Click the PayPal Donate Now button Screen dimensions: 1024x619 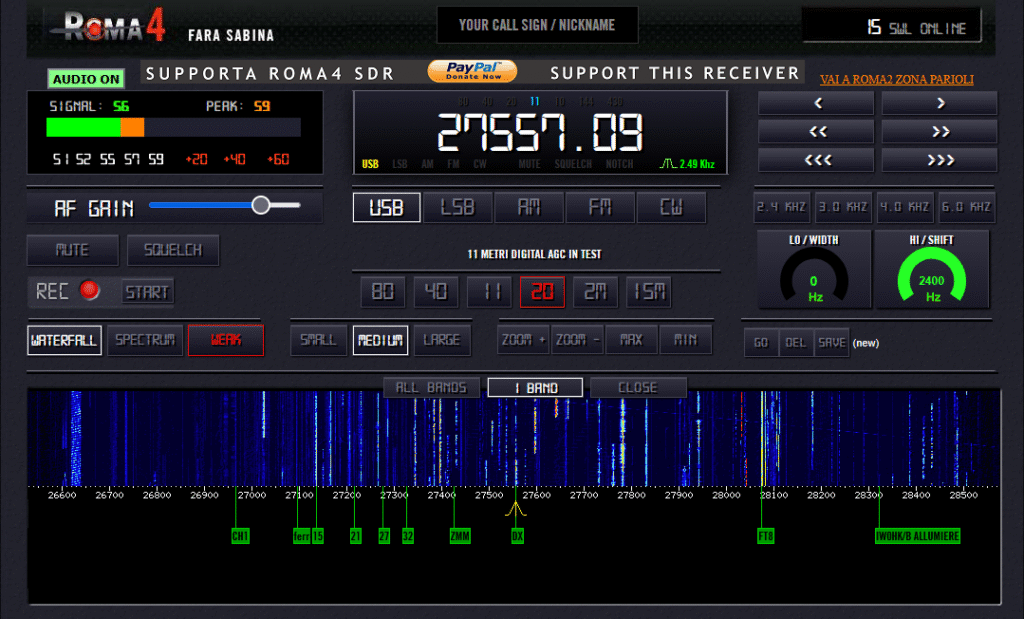[x=472, y=71]
